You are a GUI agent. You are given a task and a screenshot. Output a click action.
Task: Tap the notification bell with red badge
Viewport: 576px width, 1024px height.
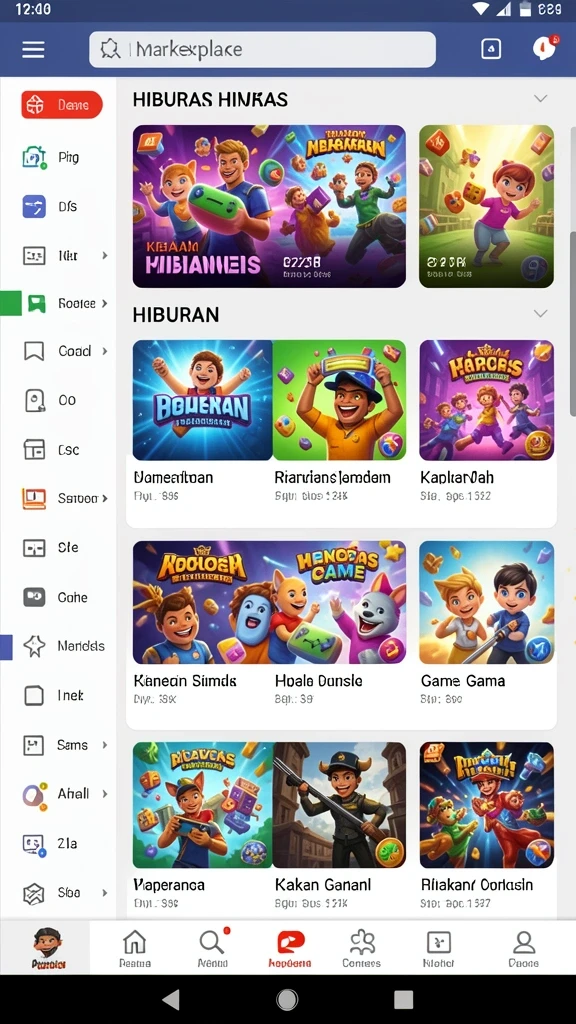tap(544, 48)
